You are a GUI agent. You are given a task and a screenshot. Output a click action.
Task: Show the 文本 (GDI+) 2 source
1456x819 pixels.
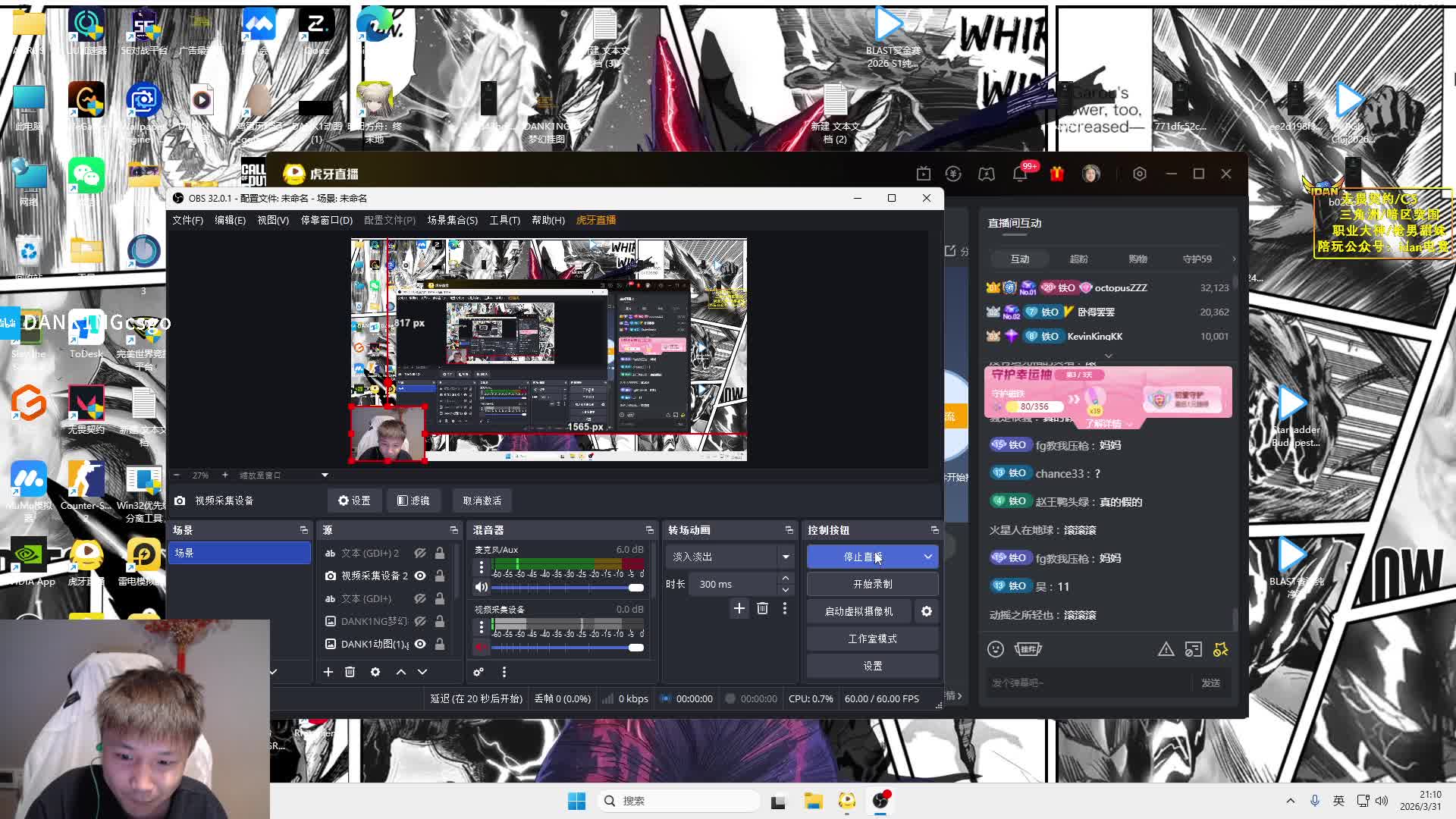point(420,553)
